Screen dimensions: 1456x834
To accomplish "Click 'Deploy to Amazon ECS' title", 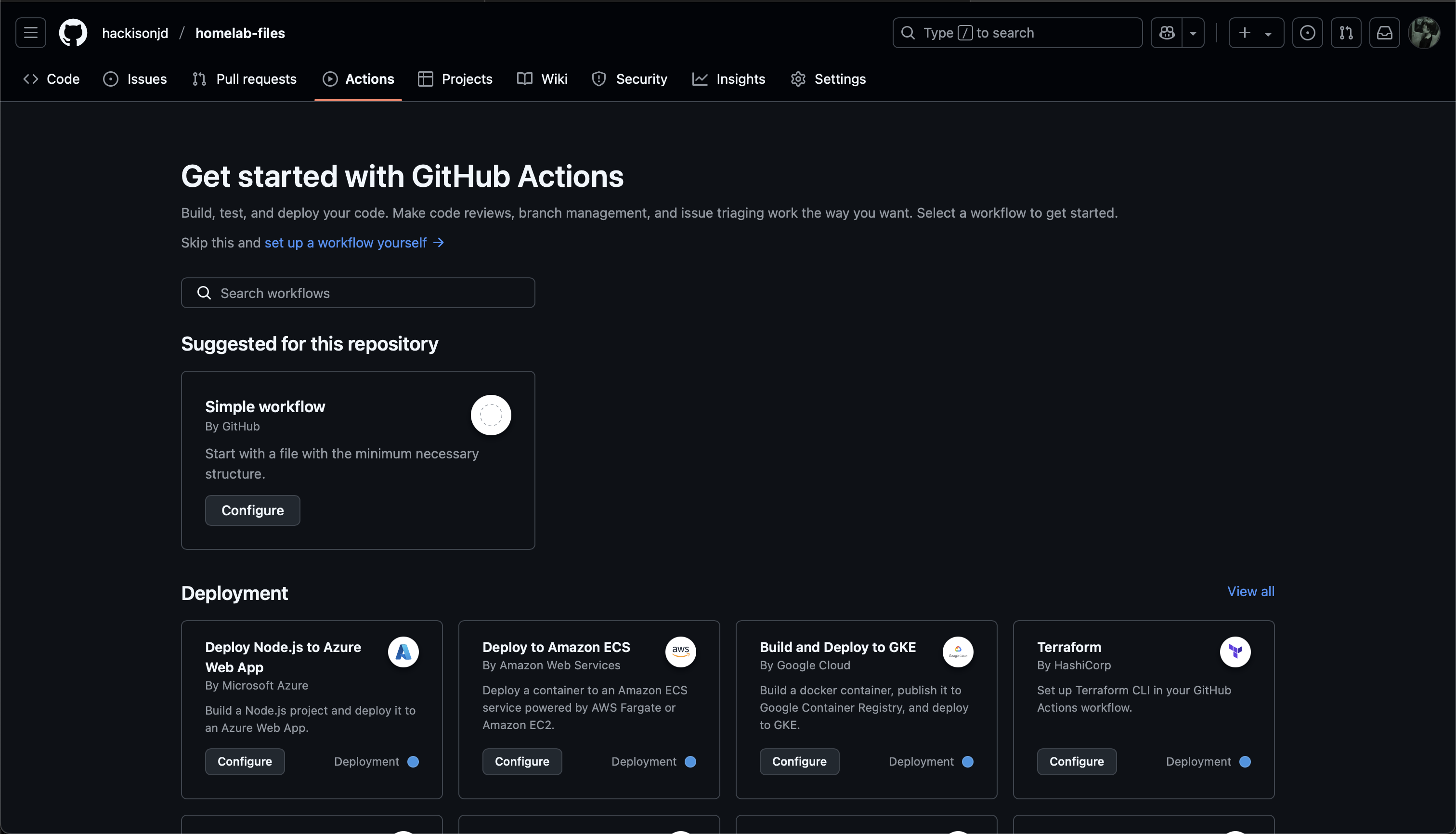I will click(x=556, y=647).
